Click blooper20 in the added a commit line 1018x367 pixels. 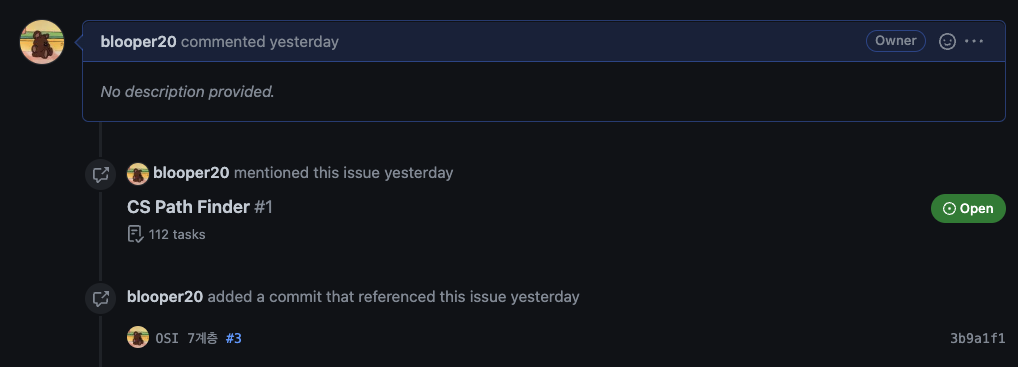165,297
